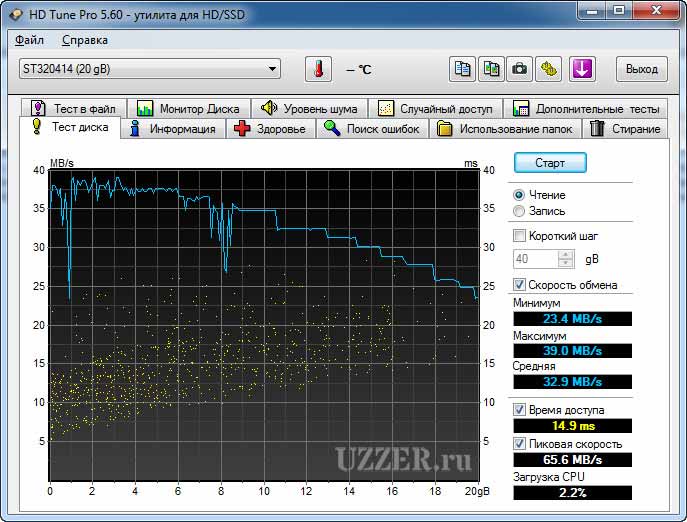Click the camera save screenshot icon
Image resolution: width=687 pixels, height=522 pixels.
pos(520,69)
